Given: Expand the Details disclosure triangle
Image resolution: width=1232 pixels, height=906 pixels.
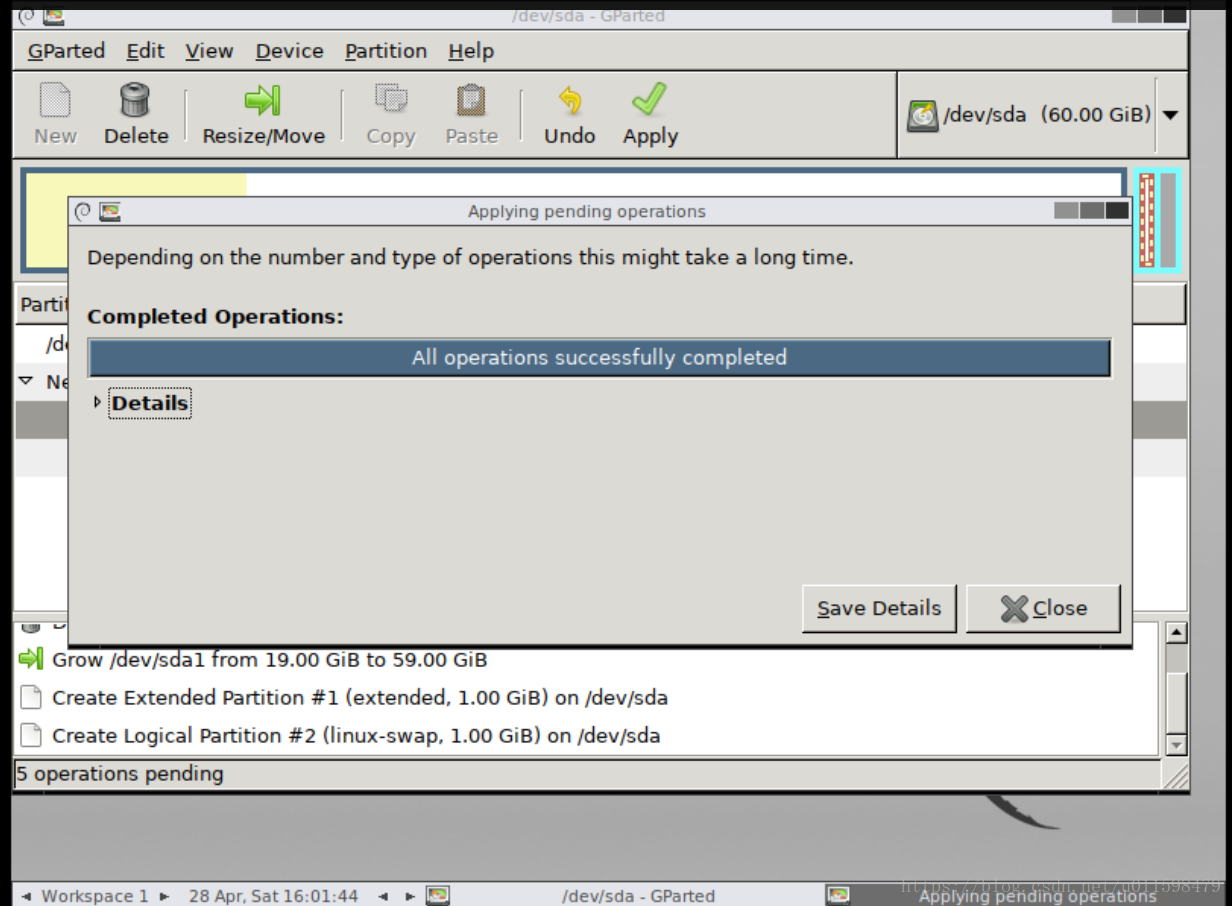Looking at the screenshot, I should (97, 402).
